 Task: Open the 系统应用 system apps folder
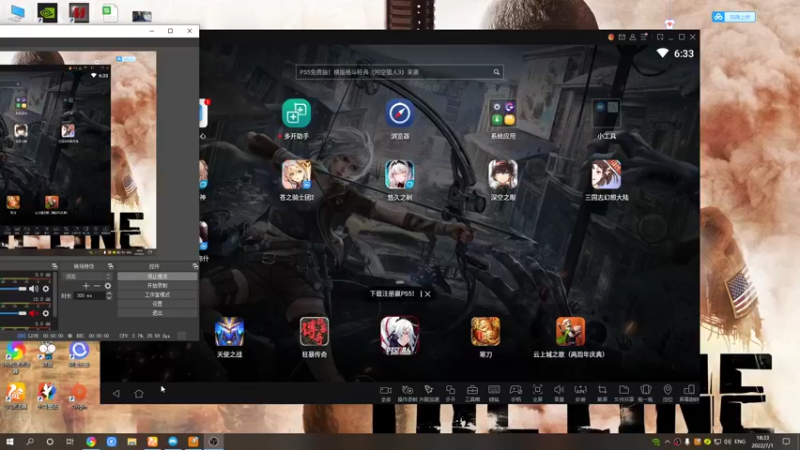coord(503,113)
